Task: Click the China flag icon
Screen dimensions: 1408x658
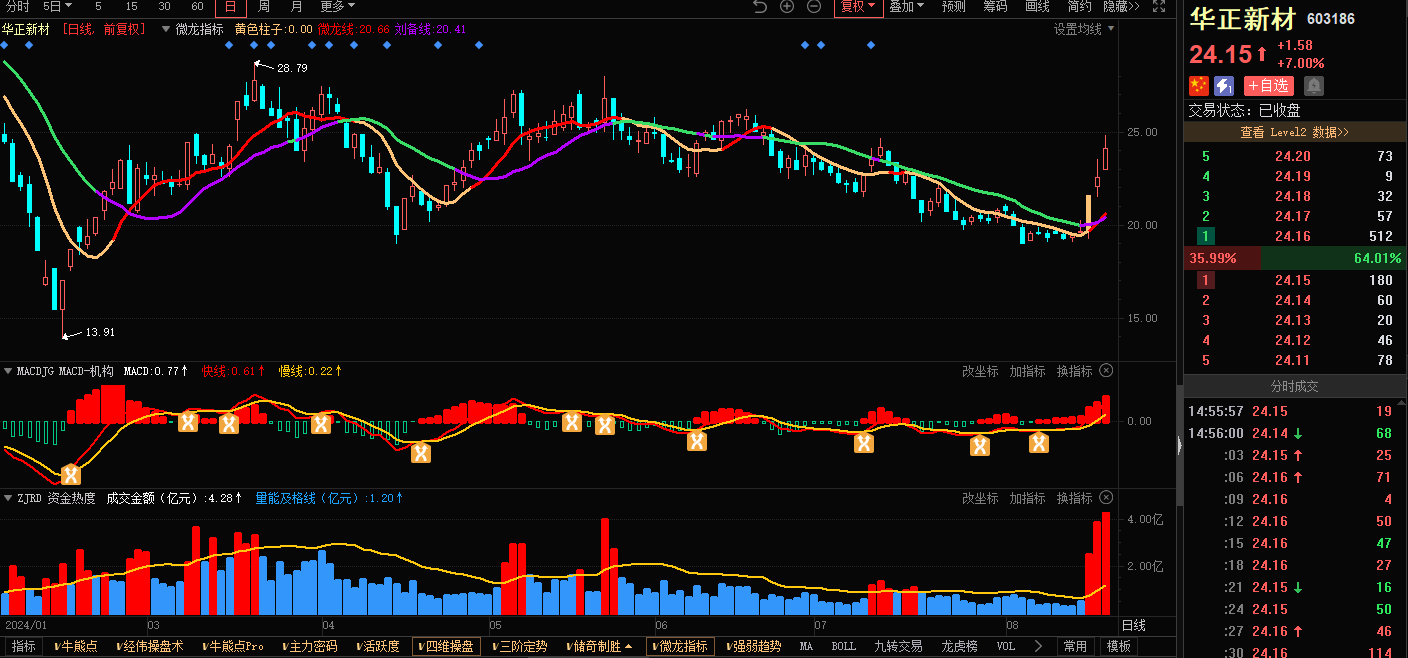Action: click(1198, 86)
